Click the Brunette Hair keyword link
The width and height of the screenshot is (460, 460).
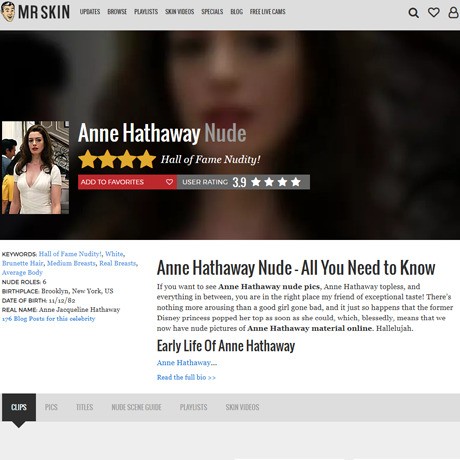coord(23,263)
